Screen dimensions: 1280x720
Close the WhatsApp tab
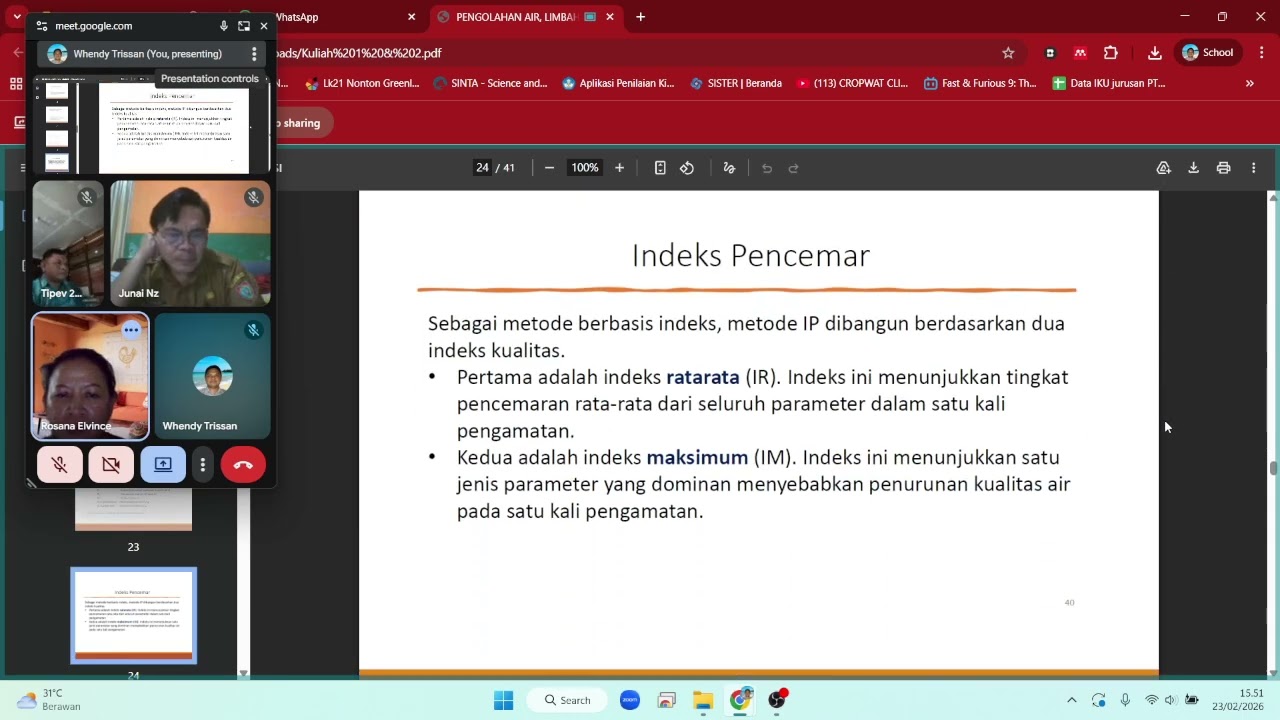click(x=411, y=17)
